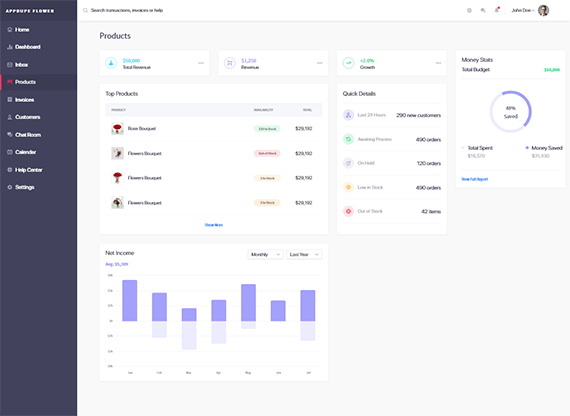Image resolution: width=570 pixels, height=416 pixels.
Task: Open options menu on Total Revenue card
Action: (201, 63)
